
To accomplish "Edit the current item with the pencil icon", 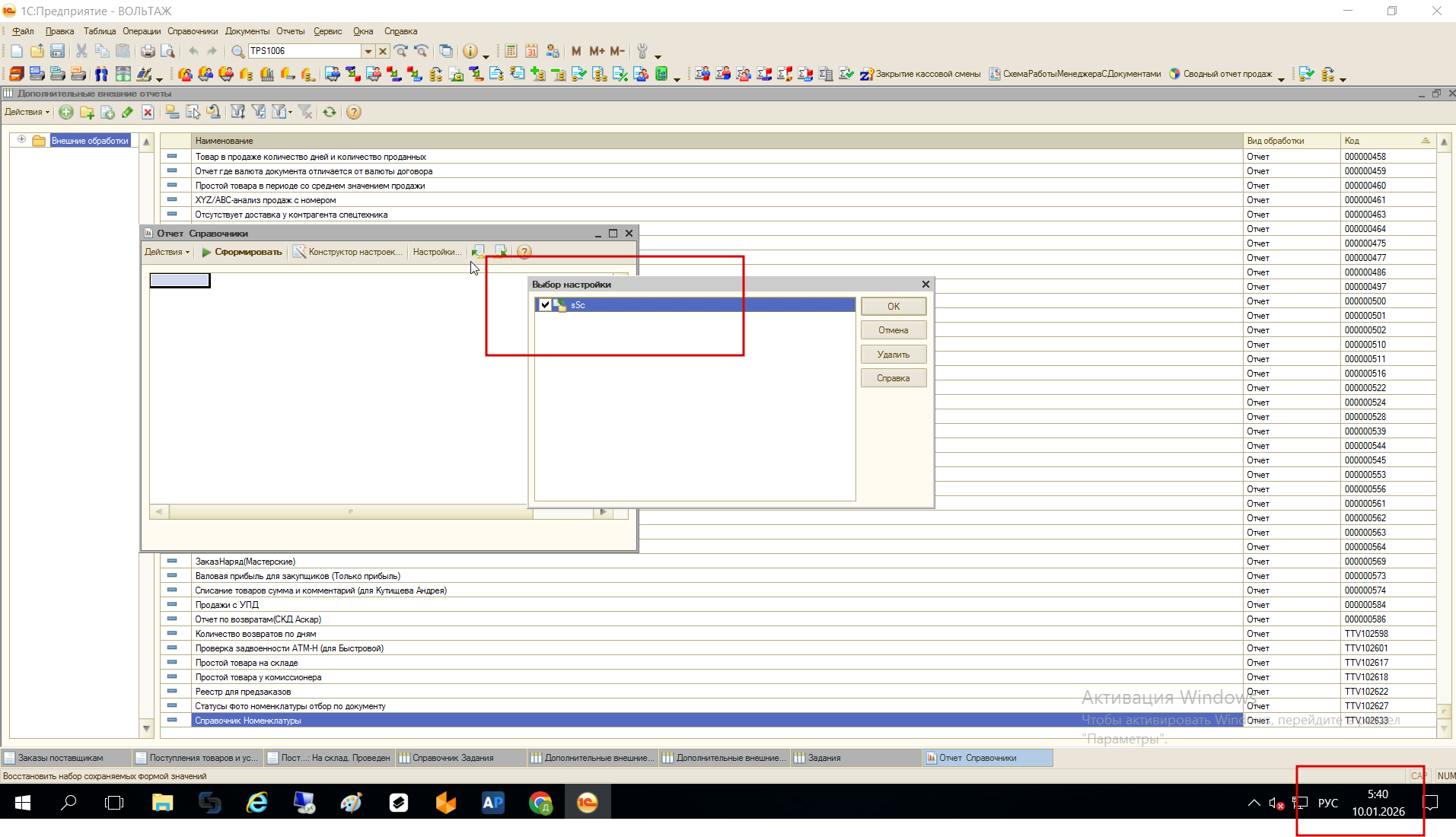I will tap(127, 112).
